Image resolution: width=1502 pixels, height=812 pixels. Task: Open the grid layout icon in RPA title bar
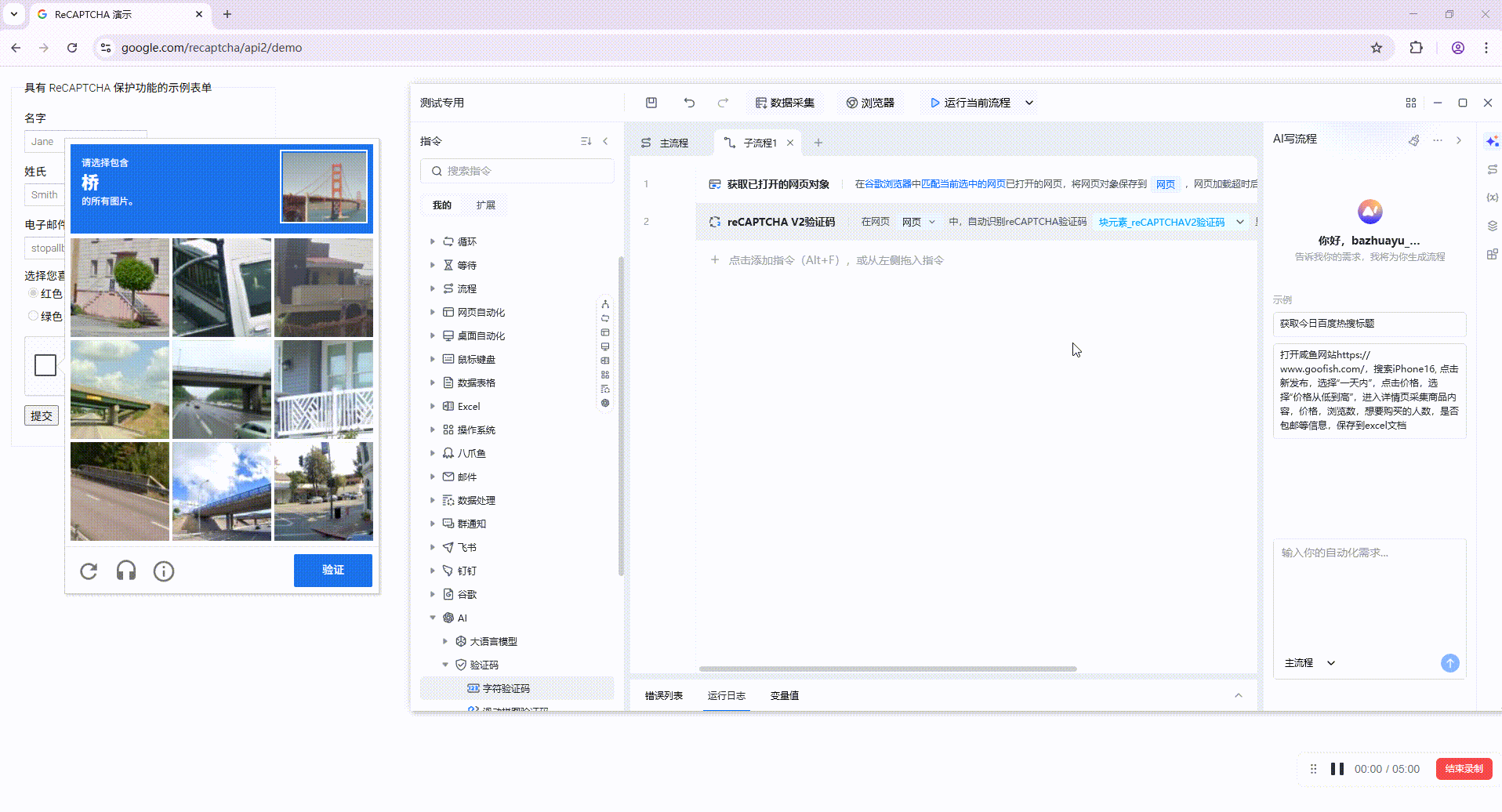coord(1411,103)
